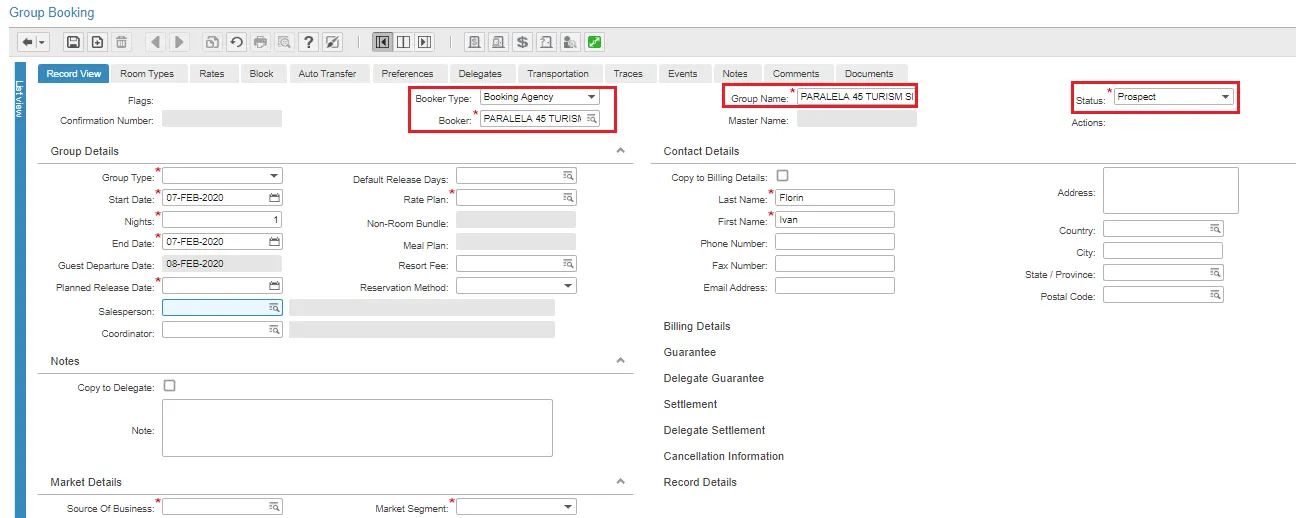Screen dimensions: 1296x518
Task: Switch to the Block tab
Action: [262, 74]
